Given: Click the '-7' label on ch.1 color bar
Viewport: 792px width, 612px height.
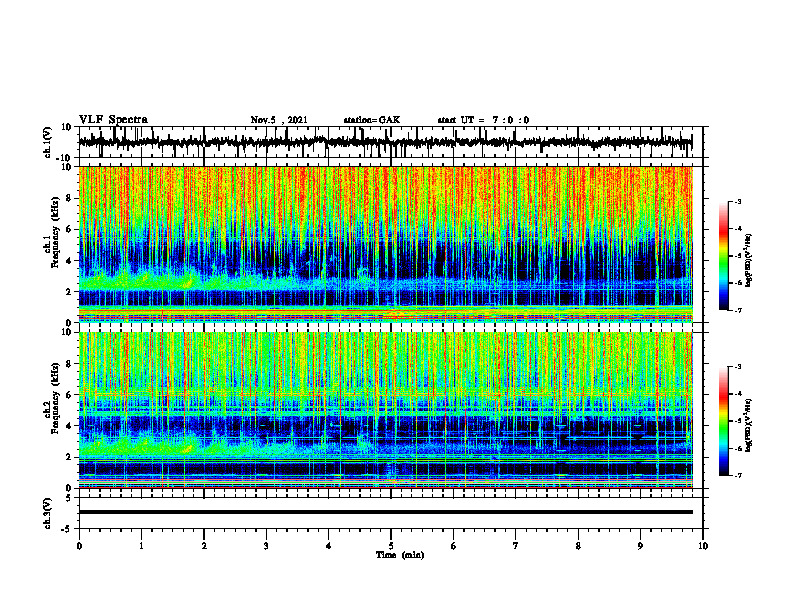Looking at the screenshot, I should [738, 310].
